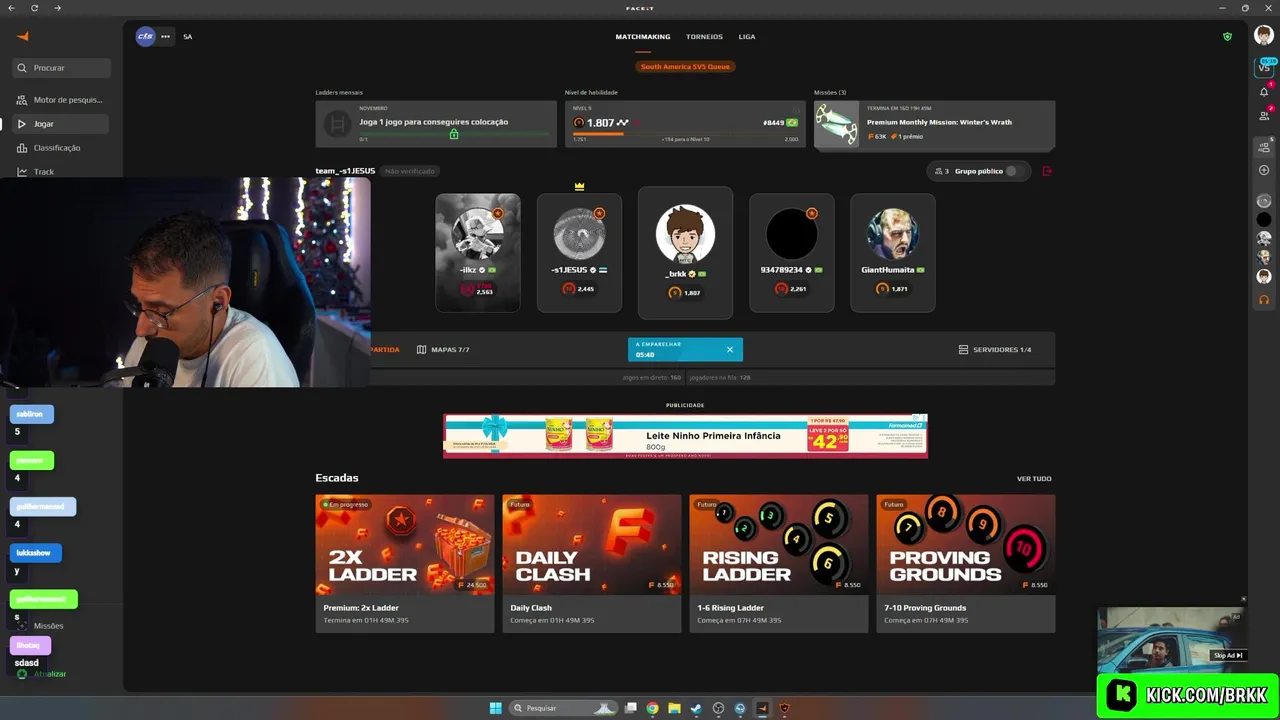The width and height of the screenshot is (1280, 720).
Task: Close the small video overlay with its X
Action: 1243,600
